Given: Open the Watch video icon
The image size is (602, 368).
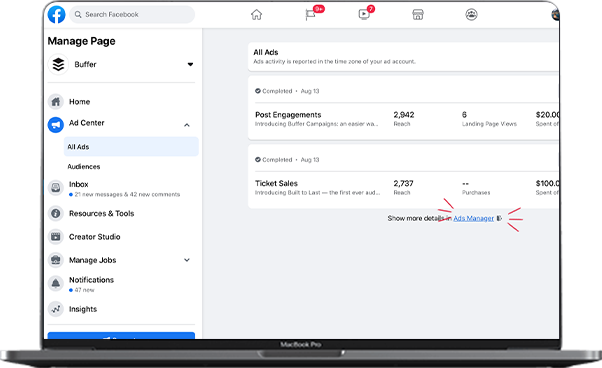Looking at the screenshot, I should [364, 15].
